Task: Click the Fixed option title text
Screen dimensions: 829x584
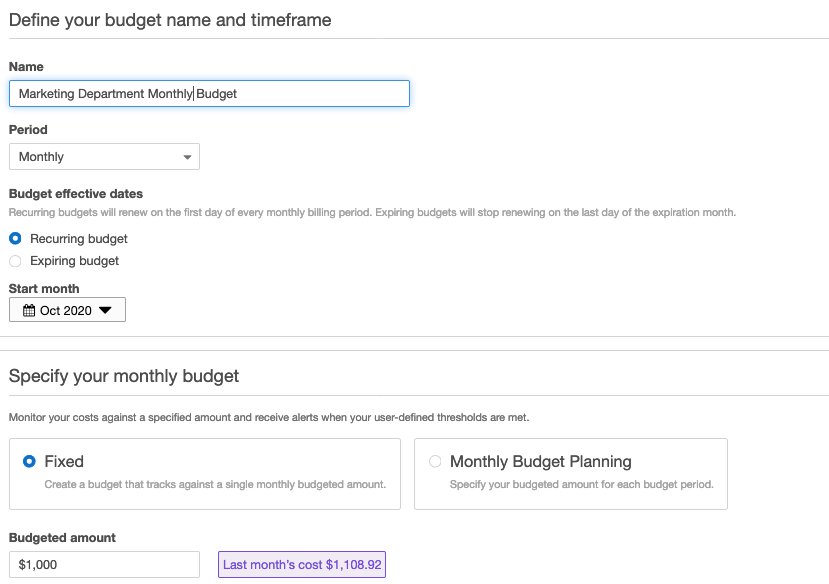Action: coord(64,462)
